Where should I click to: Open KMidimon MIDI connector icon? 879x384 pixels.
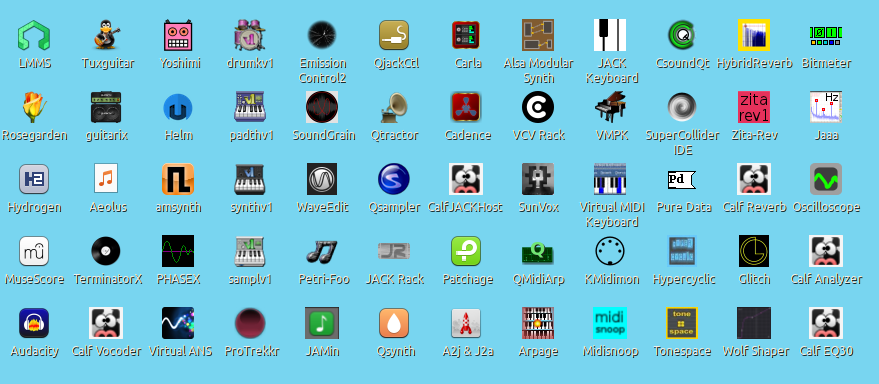point(610,251)
